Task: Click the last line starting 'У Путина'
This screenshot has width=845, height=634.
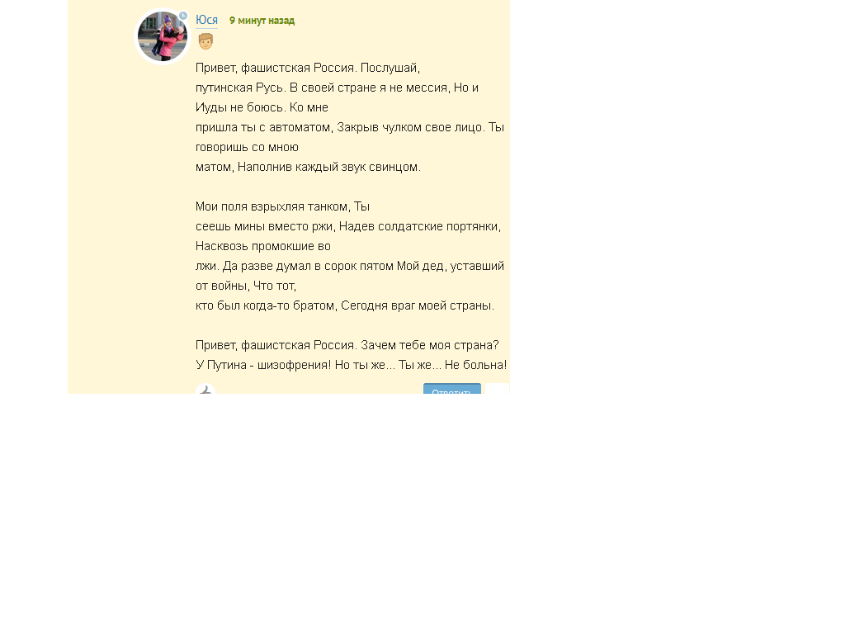Action: [x=351, y=365]
